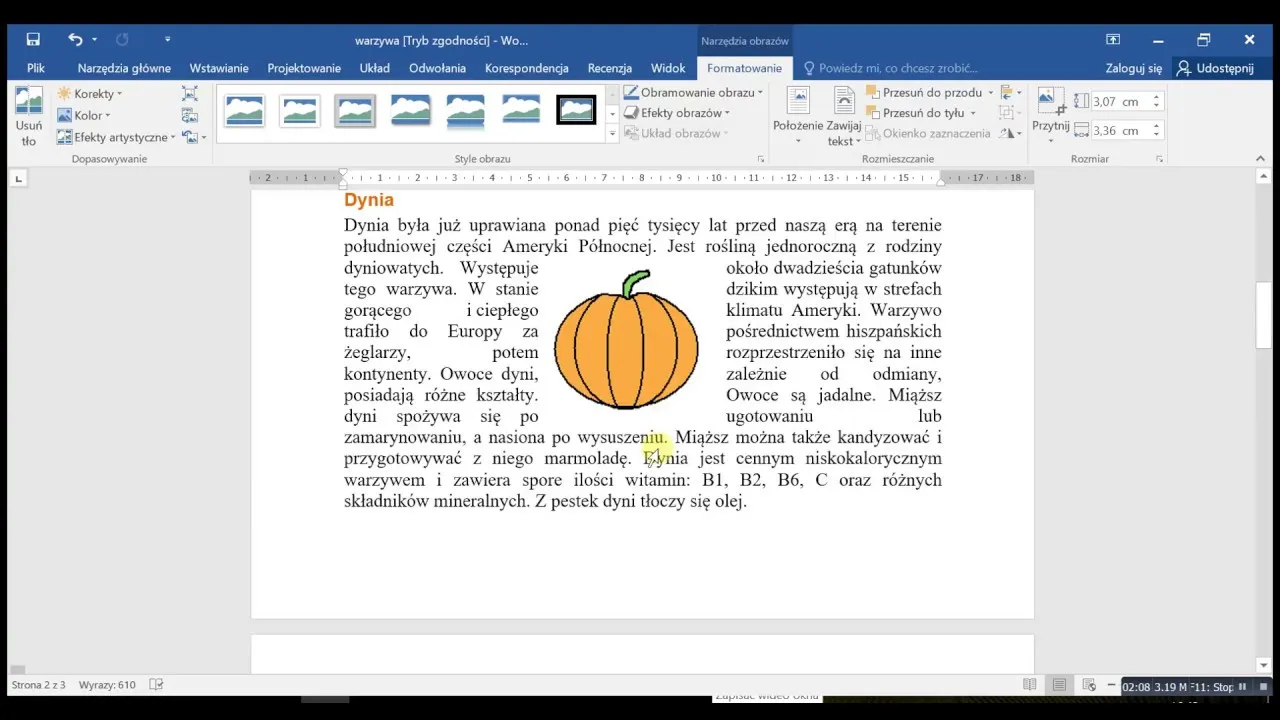Image resolution: width=1280 pixels, height=720 pixels.
Task: Open the Położenie position dropdown
Action: [796, 115]
